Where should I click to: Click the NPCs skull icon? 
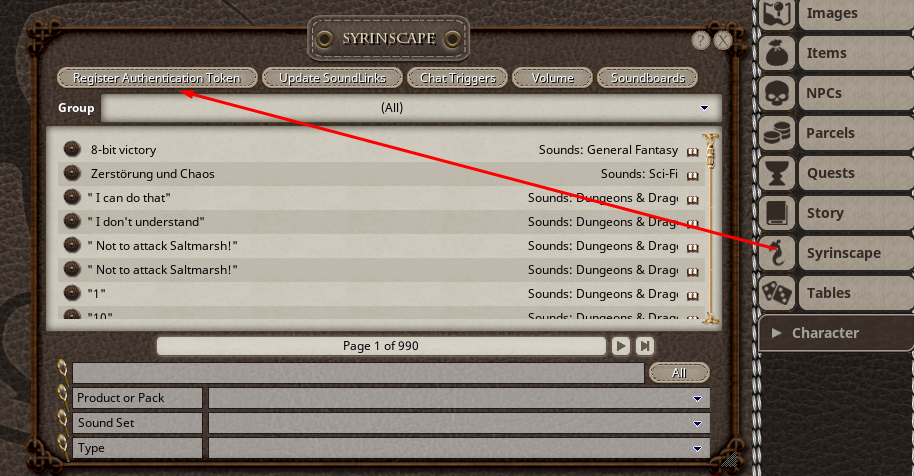tap(778, 93)
